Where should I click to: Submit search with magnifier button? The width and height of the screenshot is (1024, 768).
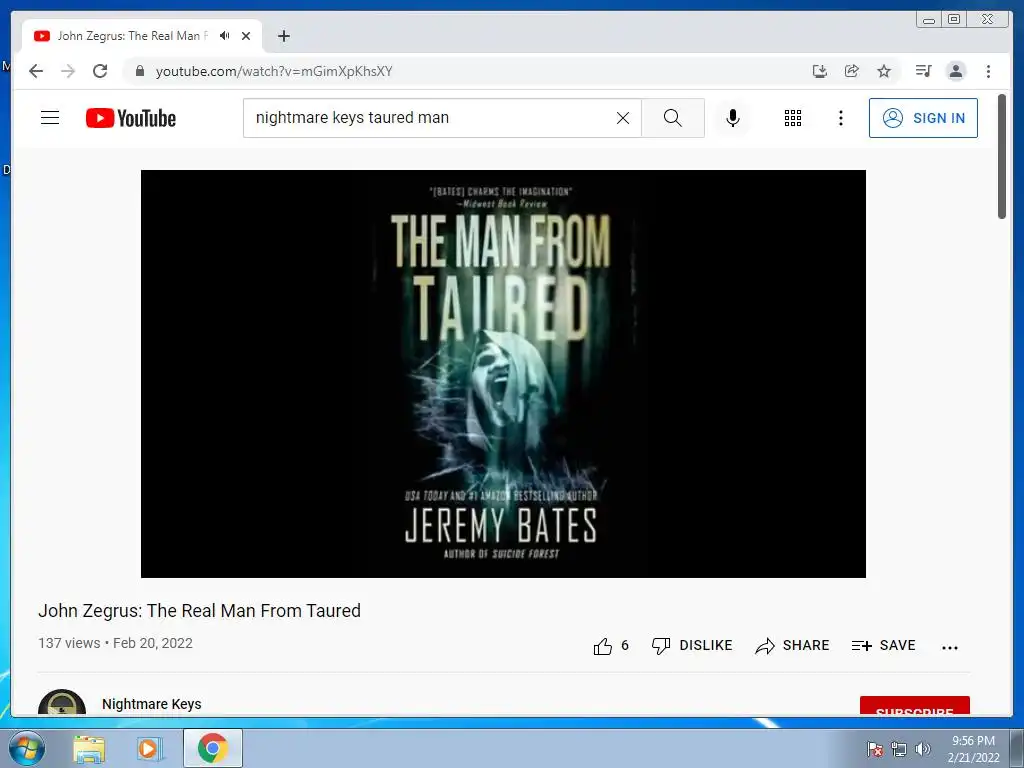(x=673, y=118)
